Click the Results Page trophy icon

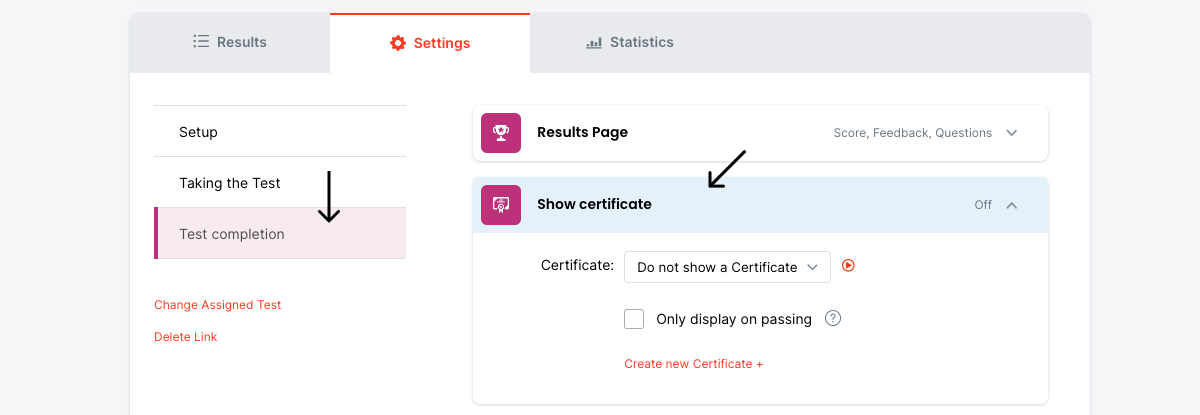[x=501, y=133]
